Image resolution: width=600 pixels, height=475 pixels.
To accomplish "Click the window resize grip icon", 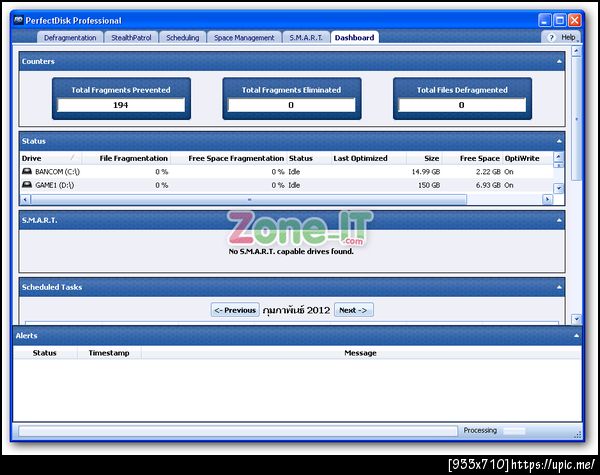I will point(577,434).
